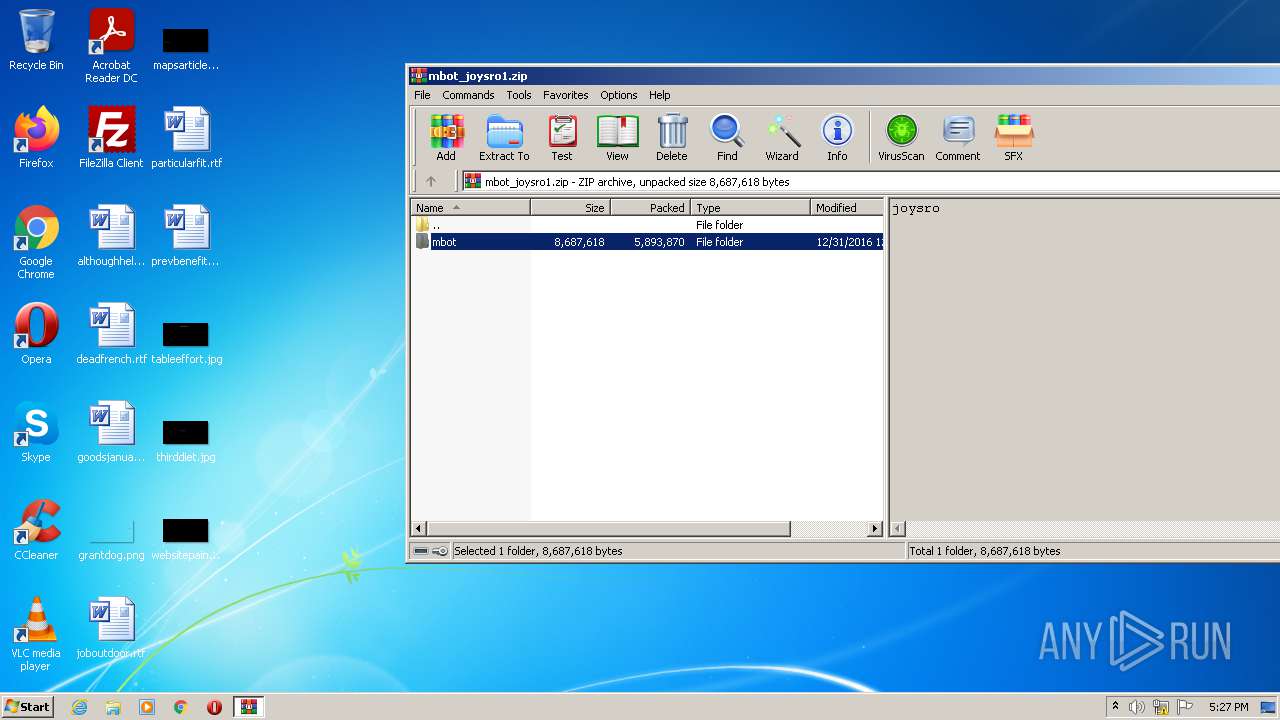The width and height of the screenshot is (1280, 720).
Task: Click the volume speaker tray icon
Action: [x=1137, y=707]
